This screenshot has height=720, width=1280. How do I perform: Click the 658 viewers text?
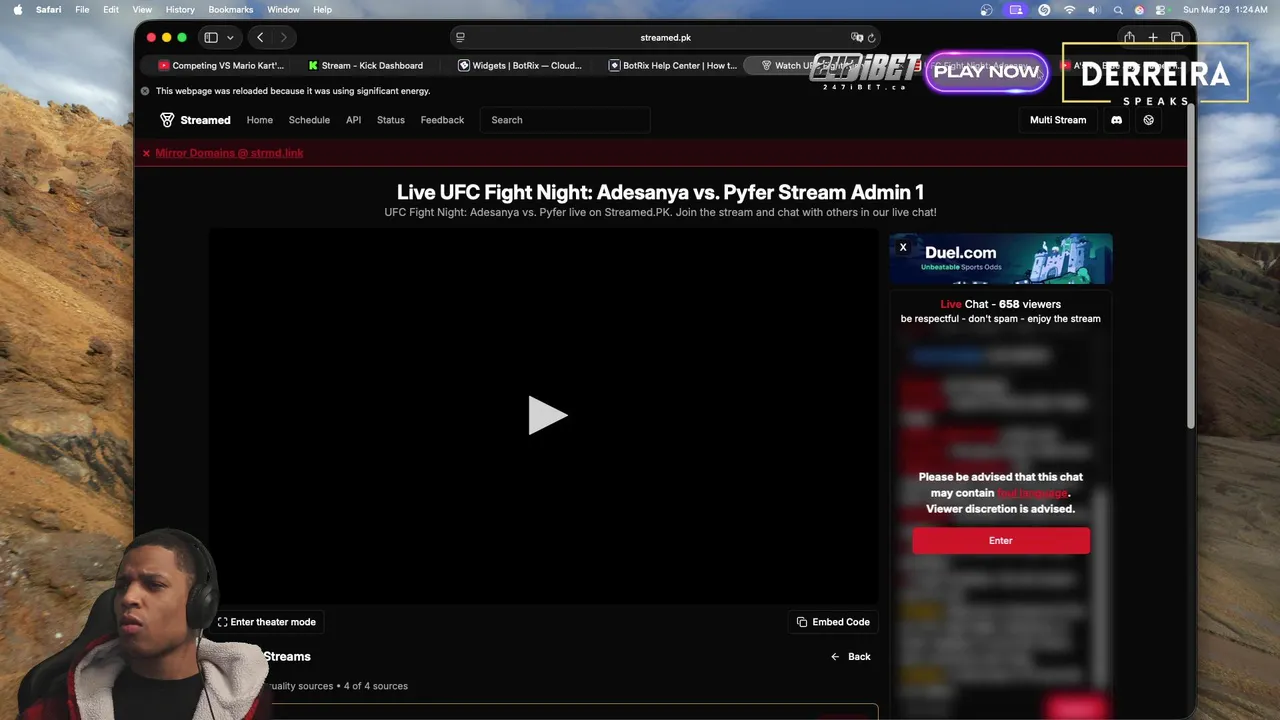(1030, 304)
